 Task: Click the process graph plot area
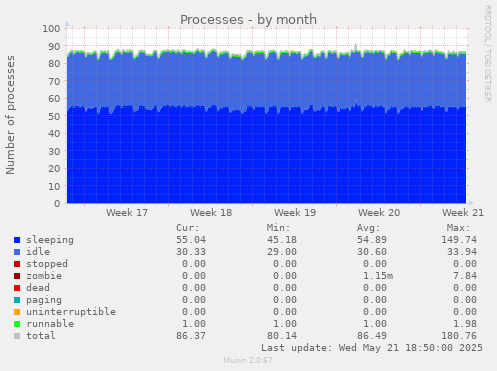(x=267, y=116)
